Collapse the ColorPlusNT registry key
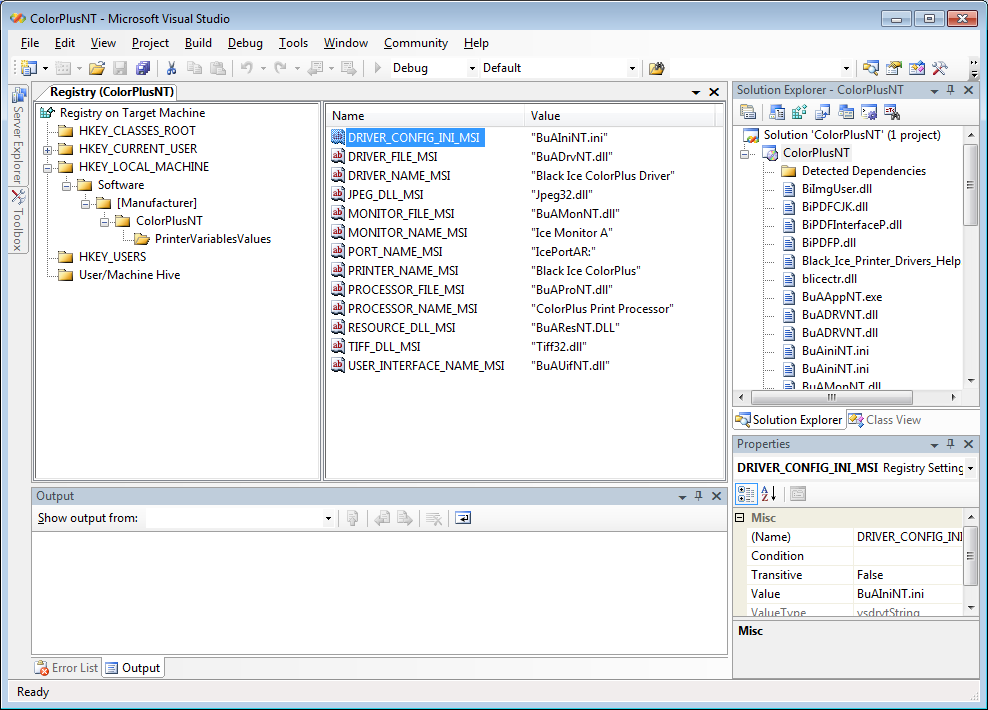The image size is (988, 710). coord(105,222)
